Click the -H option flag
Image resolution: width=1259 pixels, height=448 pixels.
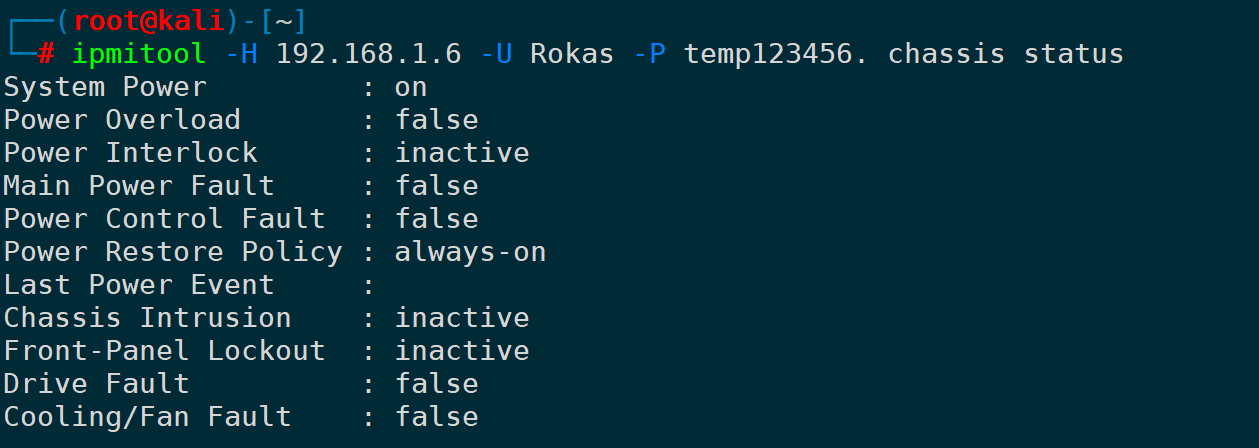[x=241, y=54]
